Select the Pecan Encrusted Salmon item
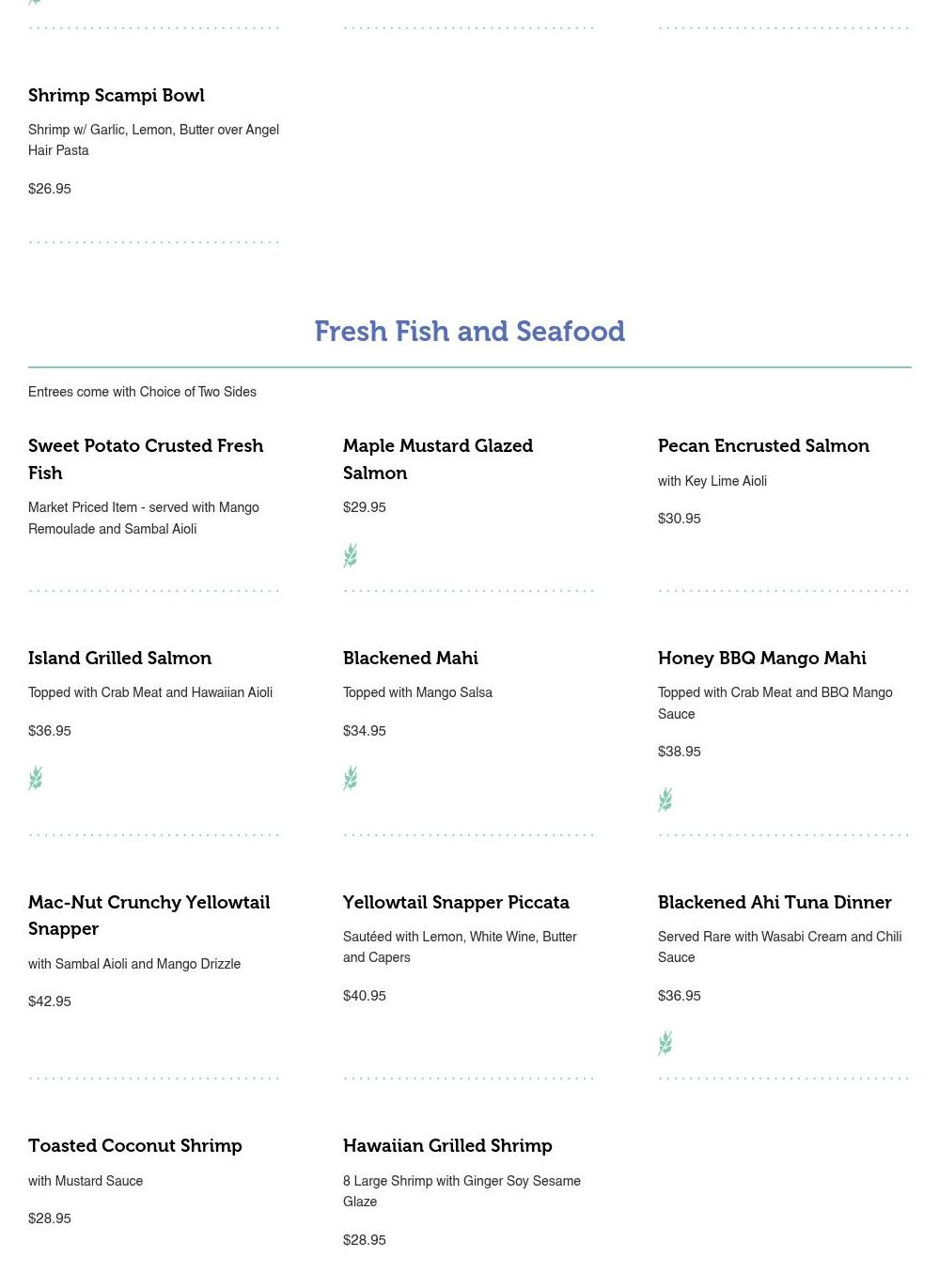The image size is (939, 1288). (763, 446)
